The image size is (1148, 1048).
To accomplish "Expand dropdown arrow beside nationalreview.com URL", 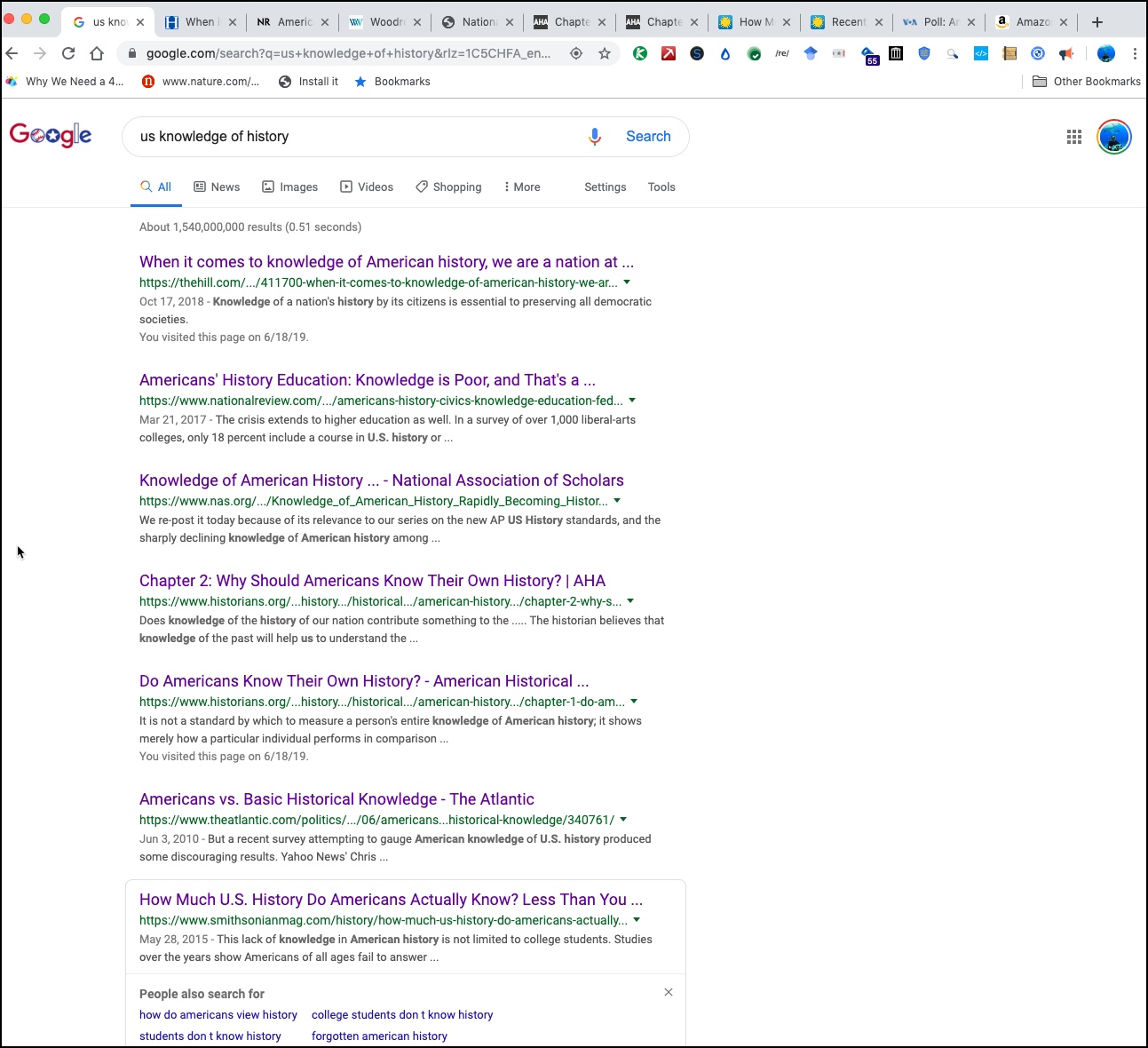I will [x=632, y=401].
